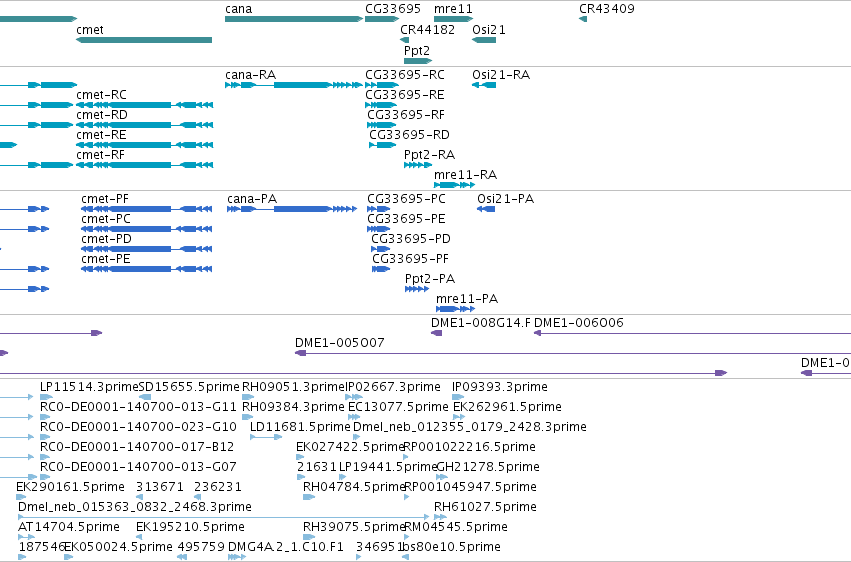851x562 pixels.
Task: Select the RC0-DE0001-140700-013-G11 label
Action: (x=138, y=407)
